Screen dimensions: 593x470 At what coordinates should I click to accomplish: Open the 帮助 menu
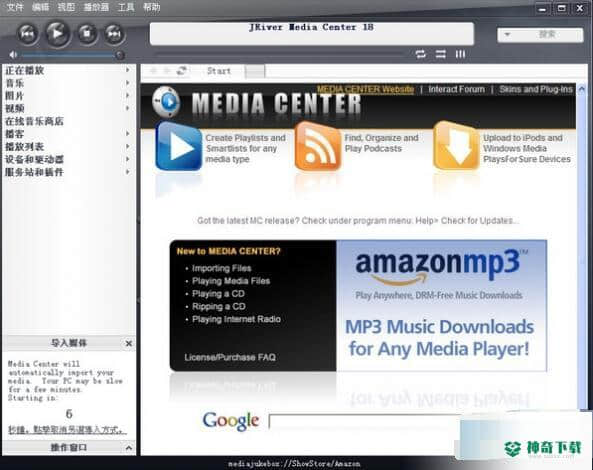(151, 7)
